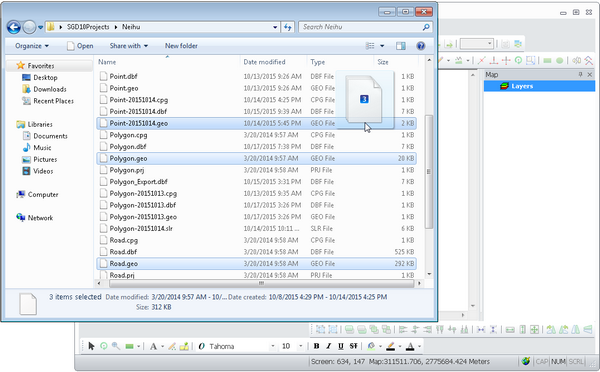This screenshot has width=600, height=372.
Task: Click the Bold formatting button
Action: tap(316, 346)
